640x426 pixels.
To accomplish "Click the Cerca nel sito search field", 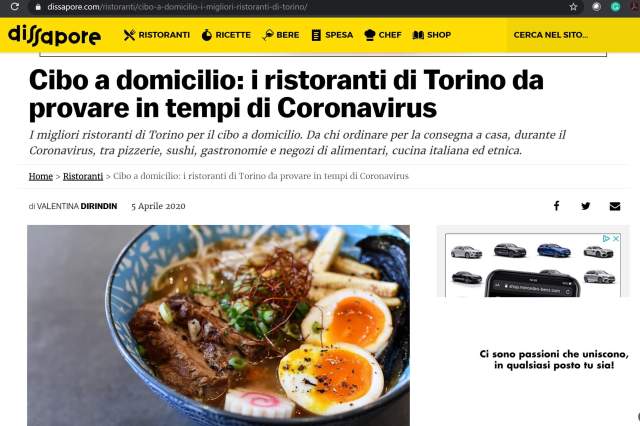I will tap(571, 35).
